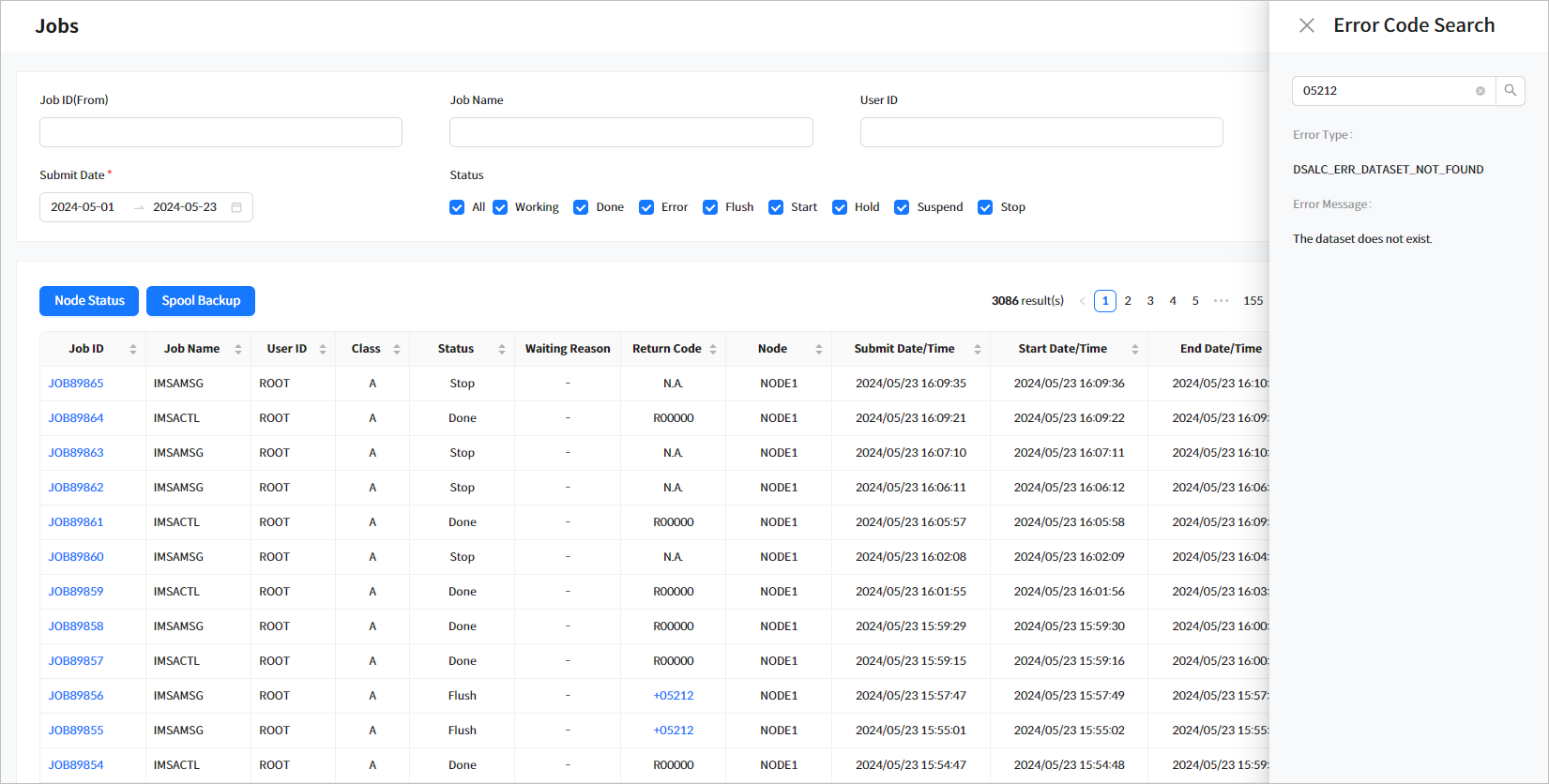The height and width of the screenshot is (784, 1549).
Task: Jump to last page 155
Action: pos(1253,301)
